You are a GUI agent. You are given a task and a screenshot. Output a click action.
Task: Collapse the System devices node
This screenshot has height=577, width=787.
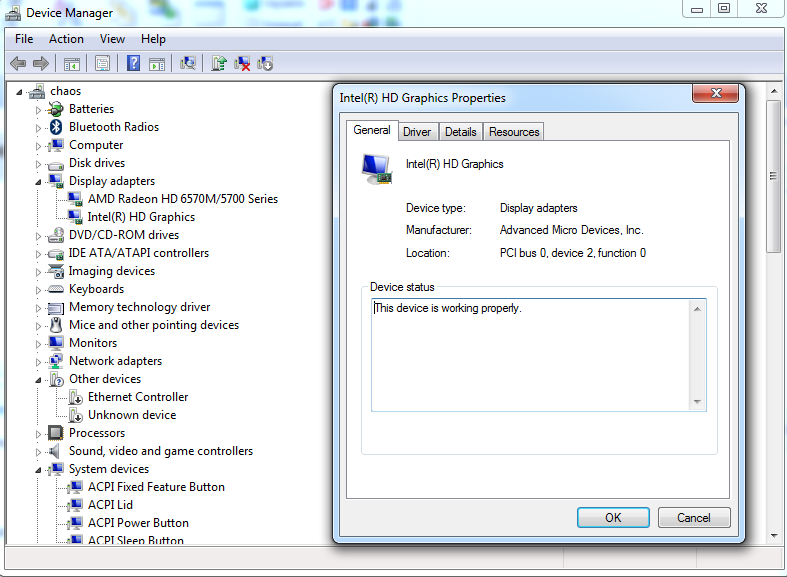click(x=38, y=470)
